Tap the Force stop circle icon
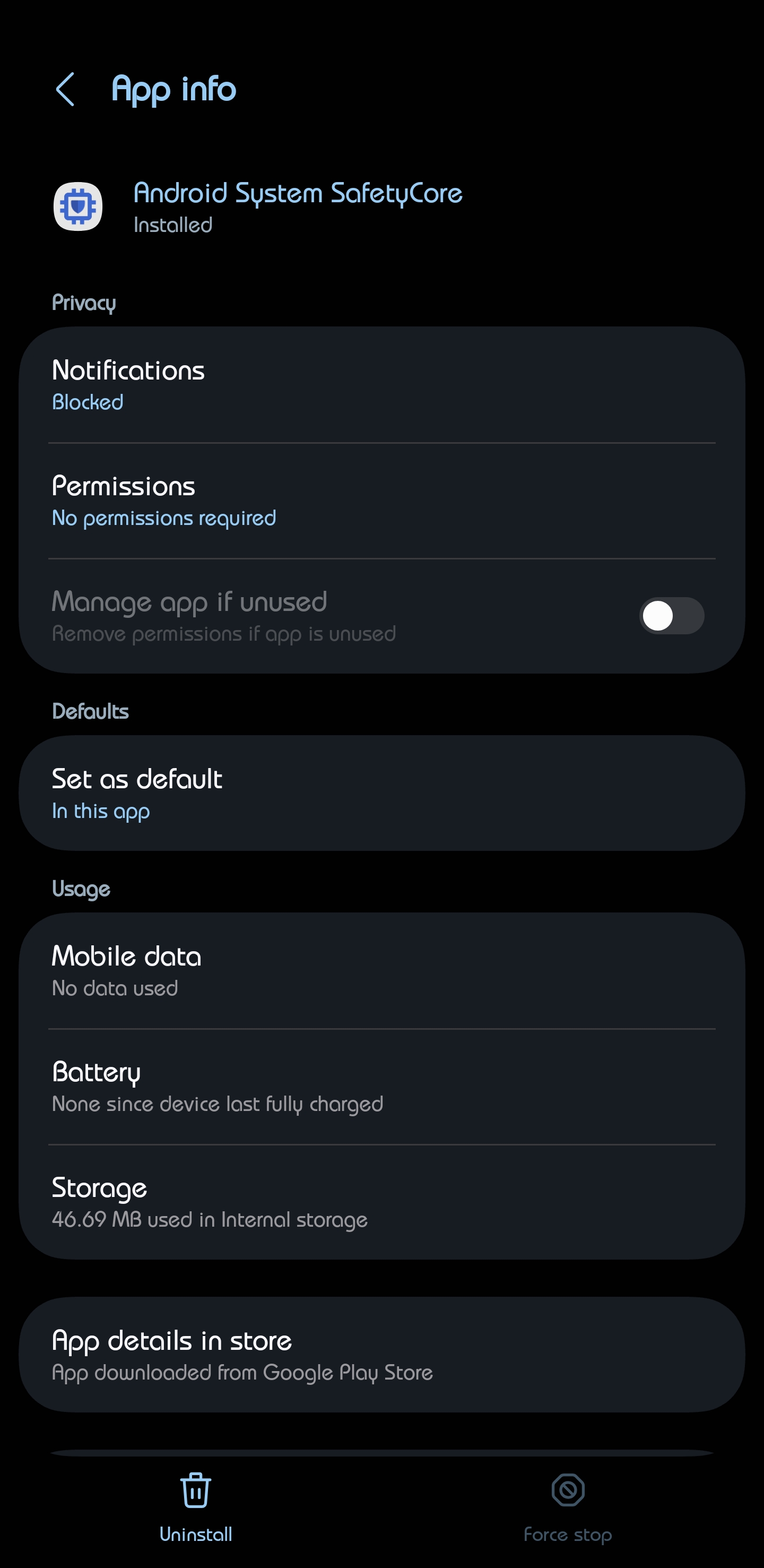Image resolution: width=764 pixels, height=1568 pixels. point(568,1490)
